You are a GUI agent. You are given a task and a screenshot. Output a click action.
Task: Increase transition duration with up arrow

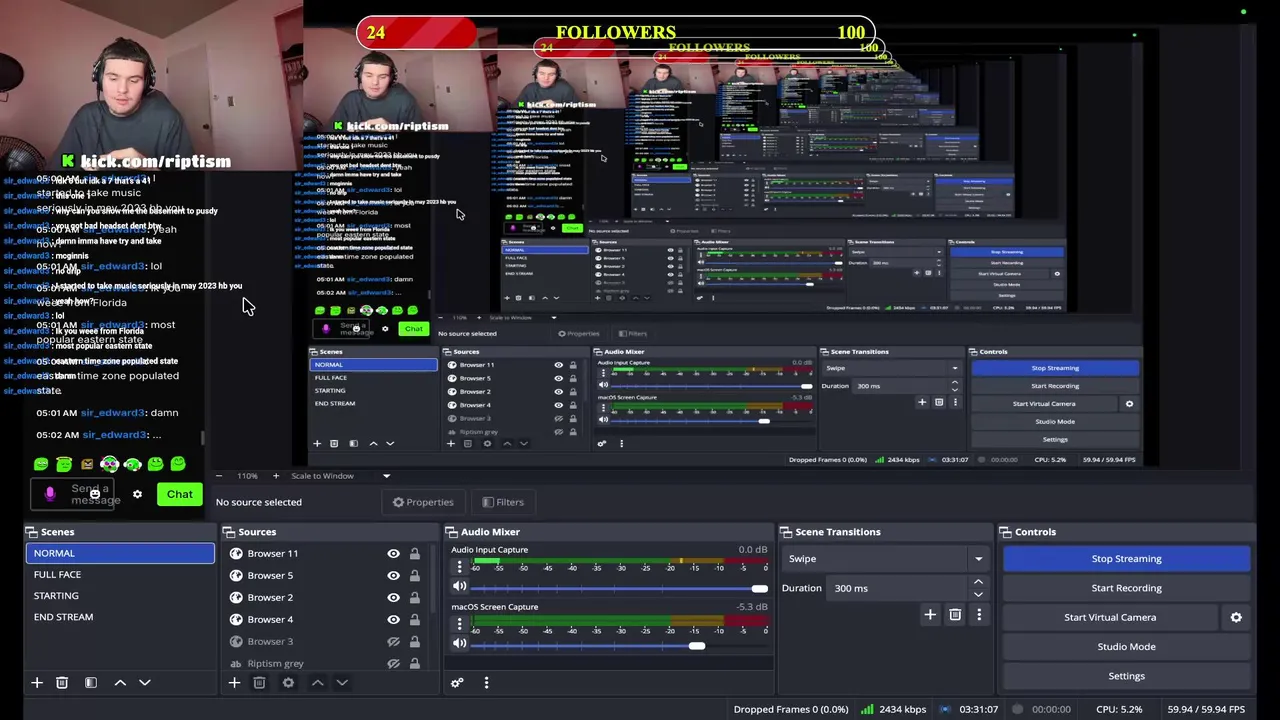coord(978,582)
